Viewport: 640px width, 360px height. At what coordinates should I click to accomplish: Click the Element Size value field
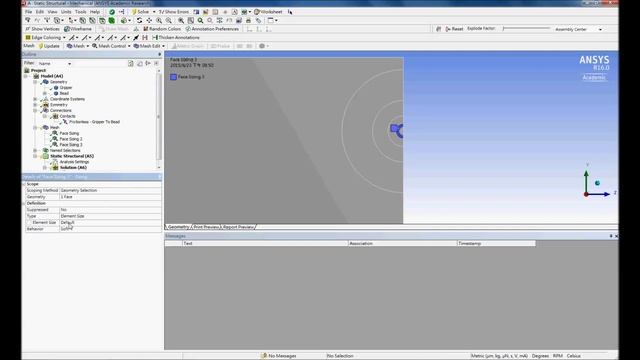point(110,222)
